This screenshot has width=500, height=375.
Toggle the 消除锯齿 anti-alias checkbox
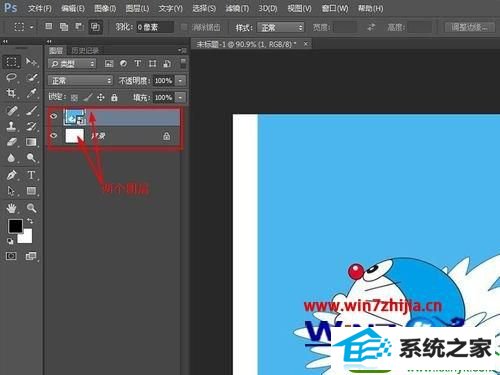click(x=184, y=27)
